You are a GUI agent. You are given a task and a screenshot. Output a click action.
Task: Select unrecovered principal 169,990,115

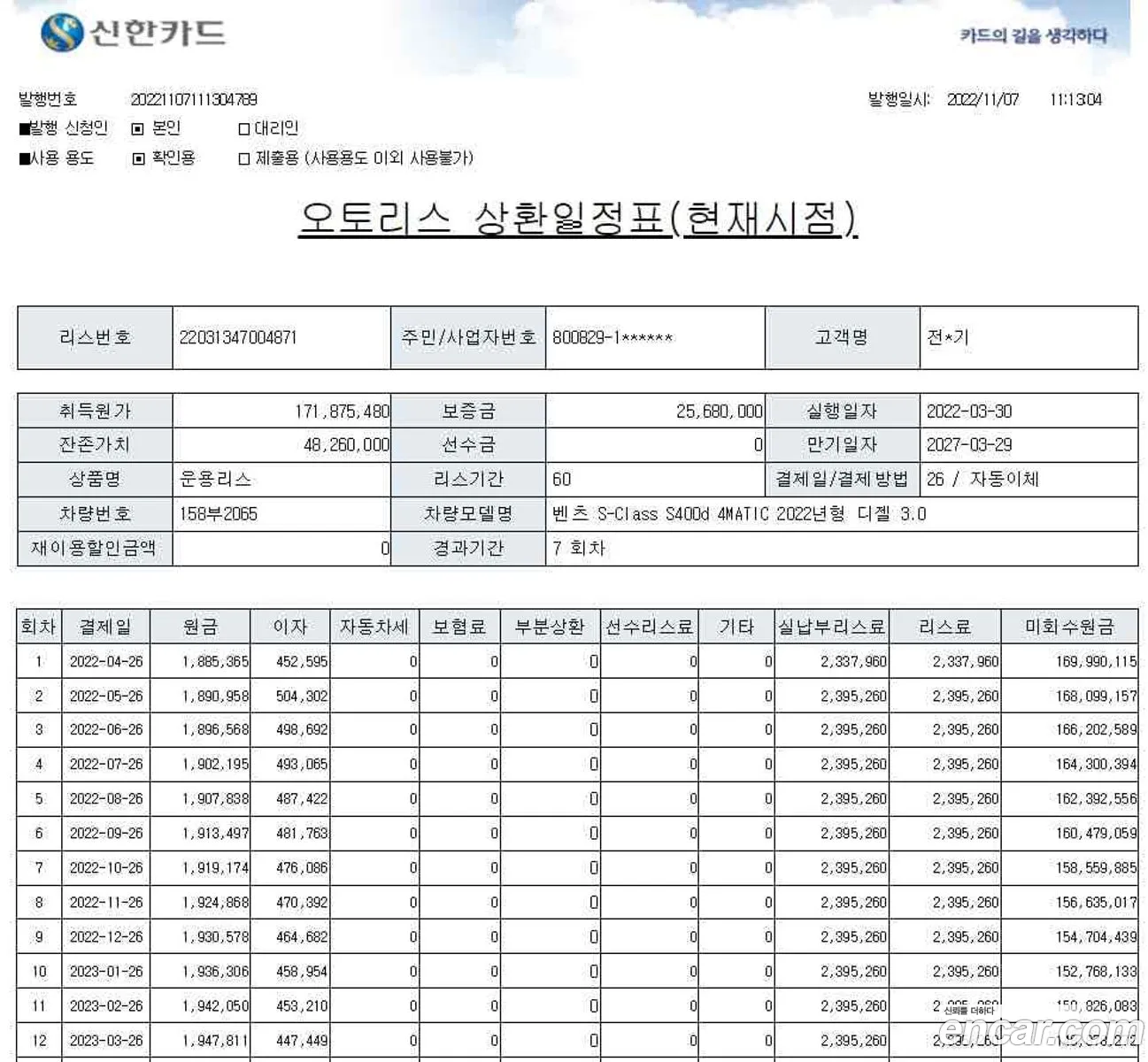1096,661
